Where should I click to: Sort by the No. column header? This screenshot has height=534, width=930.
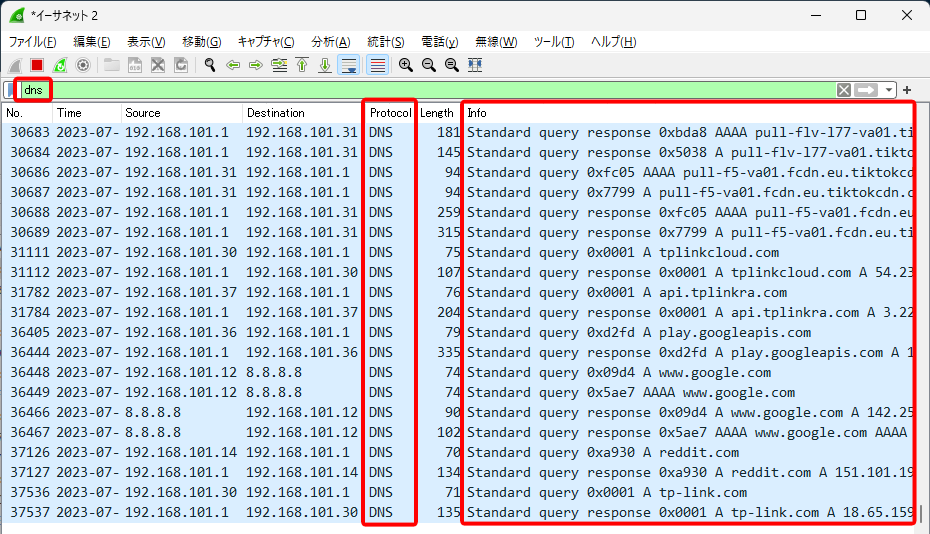27,113
